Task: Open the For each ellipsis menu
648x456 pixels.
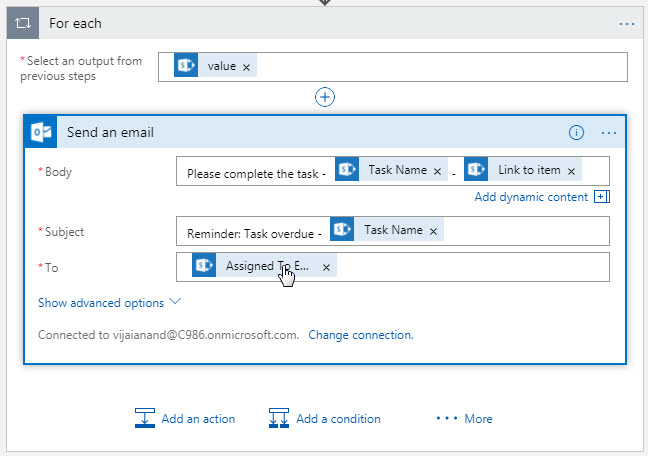Action: pos(627,23)
